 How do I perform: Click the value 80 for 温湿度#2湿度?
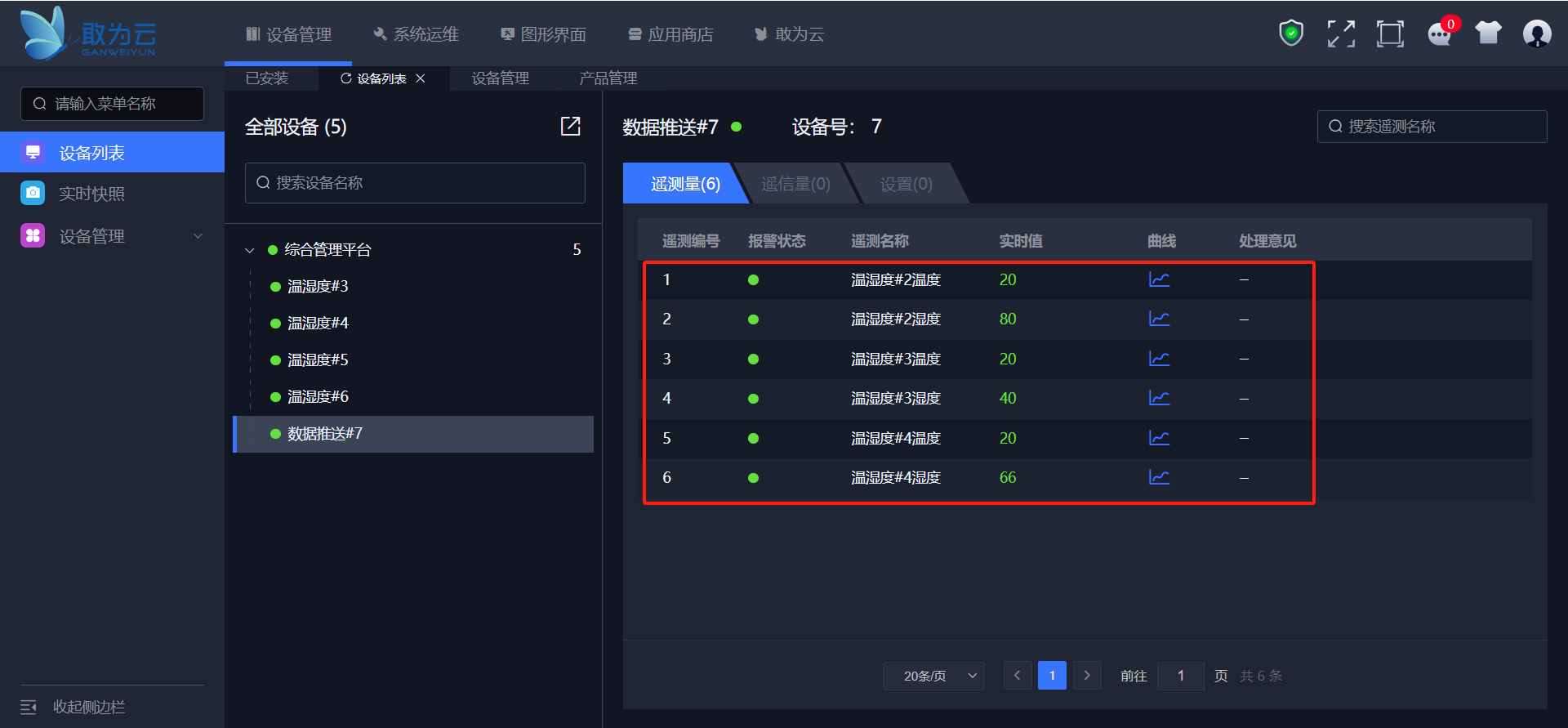tap(1008, 319)
